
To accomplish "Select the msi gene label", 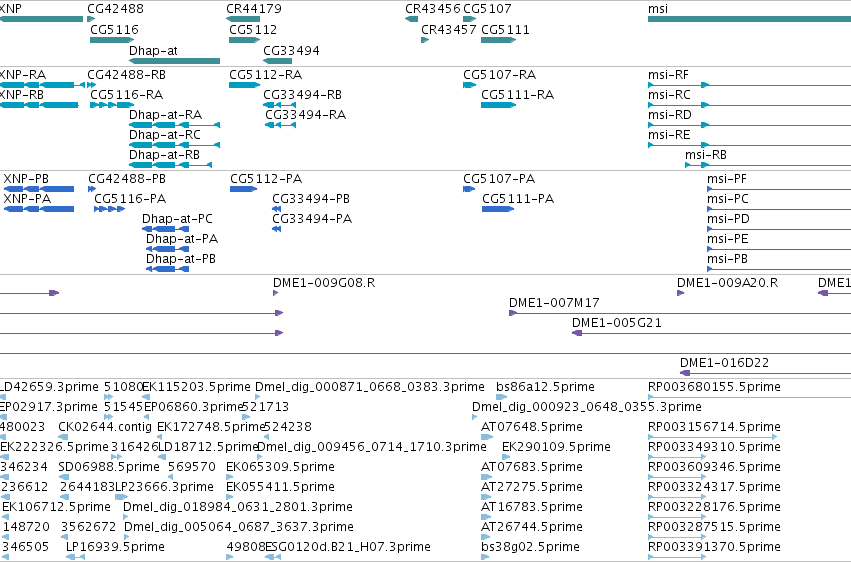I will point(658,9).
